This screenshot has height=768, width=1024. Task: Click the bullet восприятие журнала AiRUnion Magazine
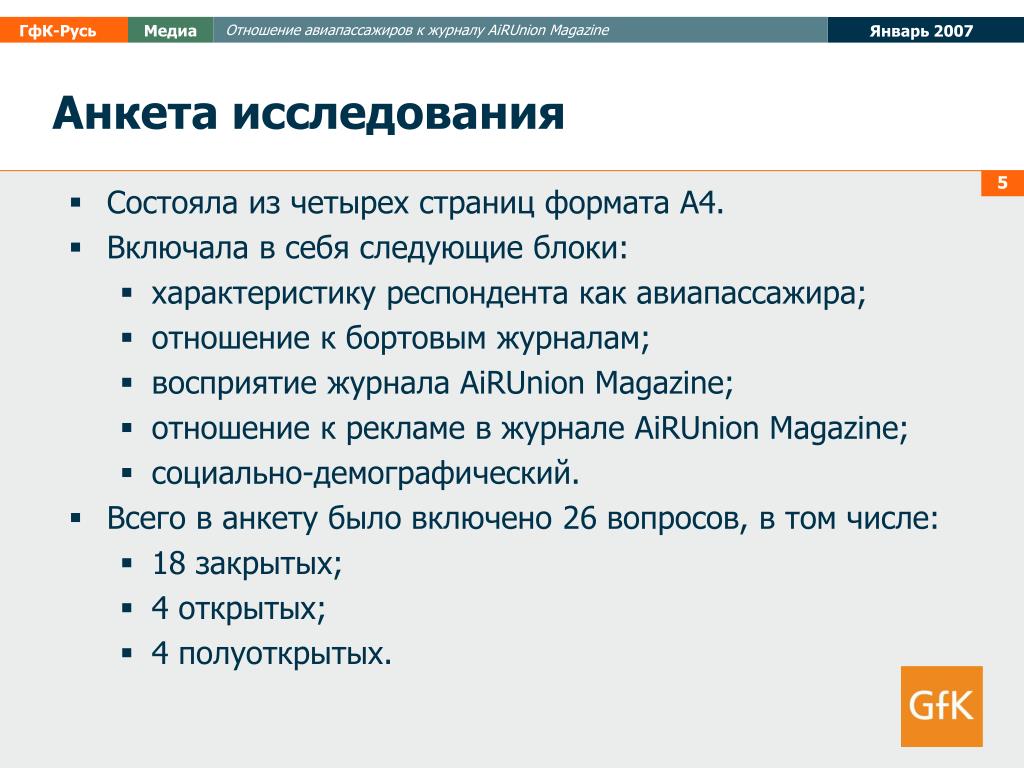click(x=442, y=383)
